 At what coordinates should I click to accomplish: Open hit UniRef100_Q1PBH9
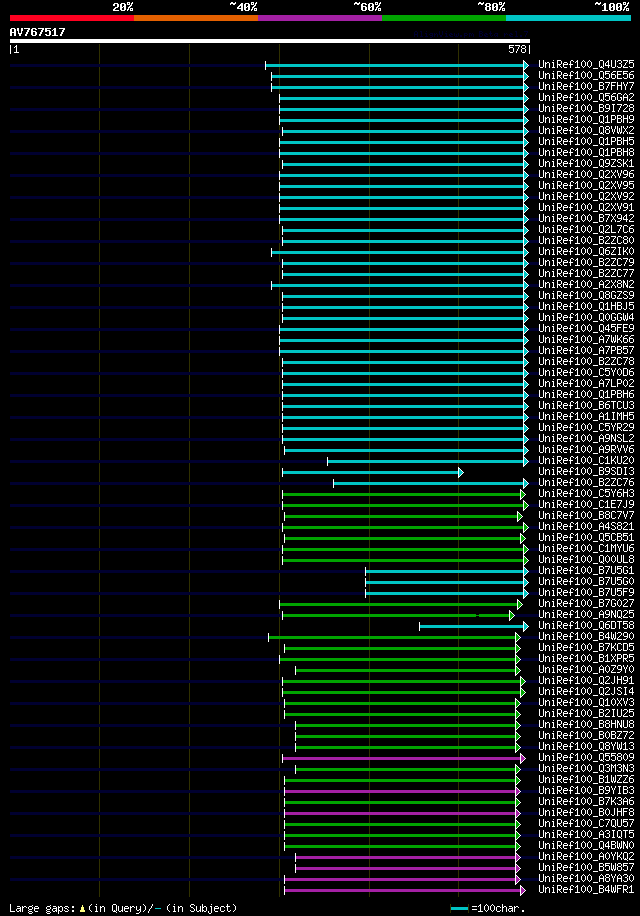(586, 119)
